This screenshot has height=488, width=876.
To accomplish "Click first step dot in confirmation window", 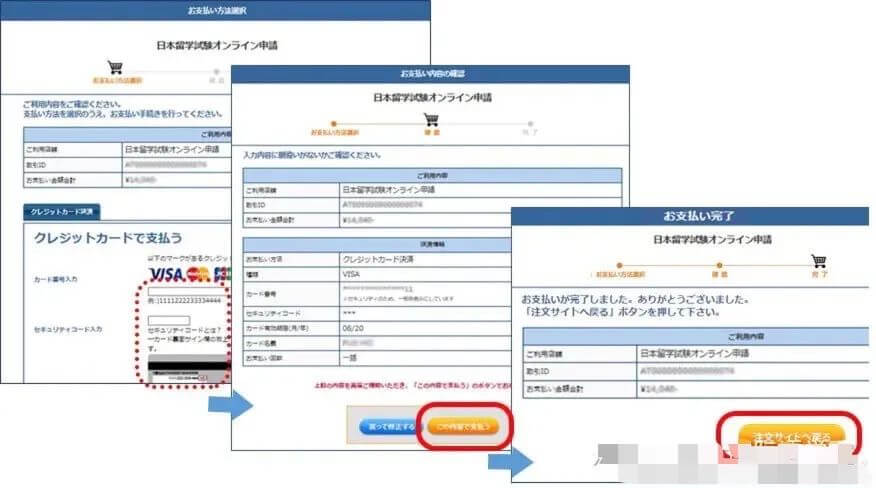I will point(334,124).
